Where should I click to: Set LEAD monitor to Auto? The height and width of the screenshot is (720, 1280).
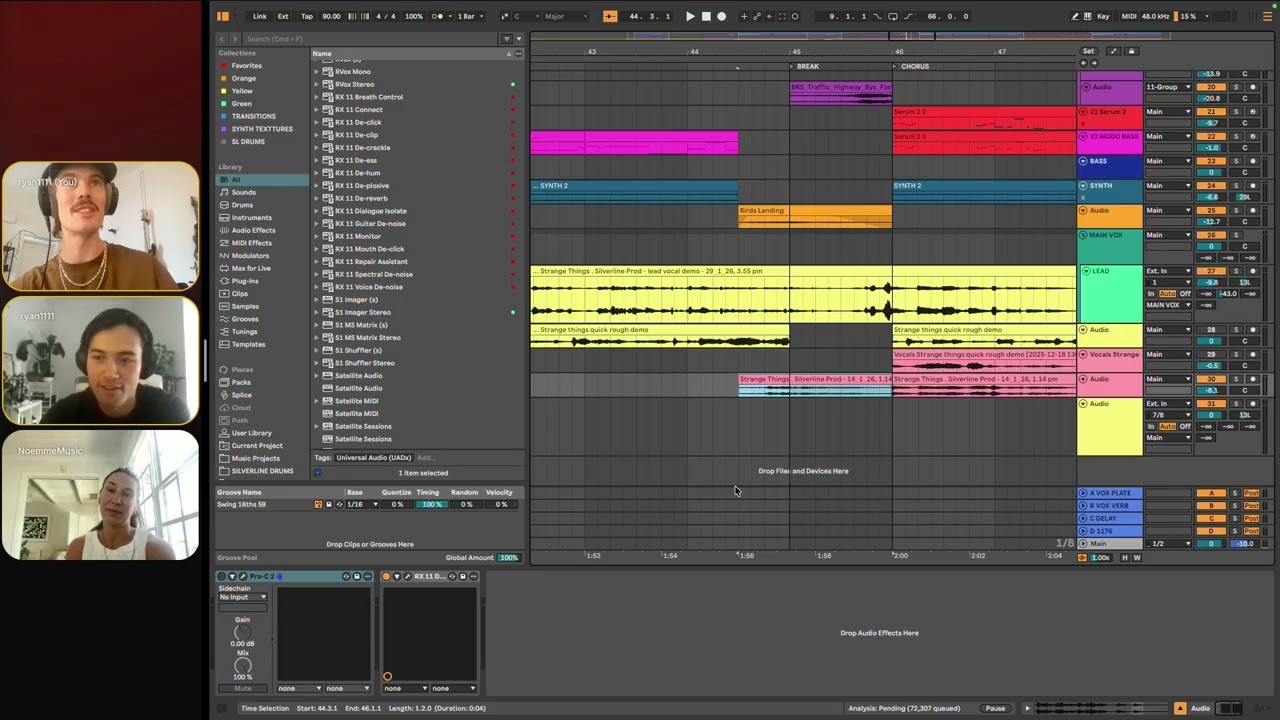tap(1167, 294)
